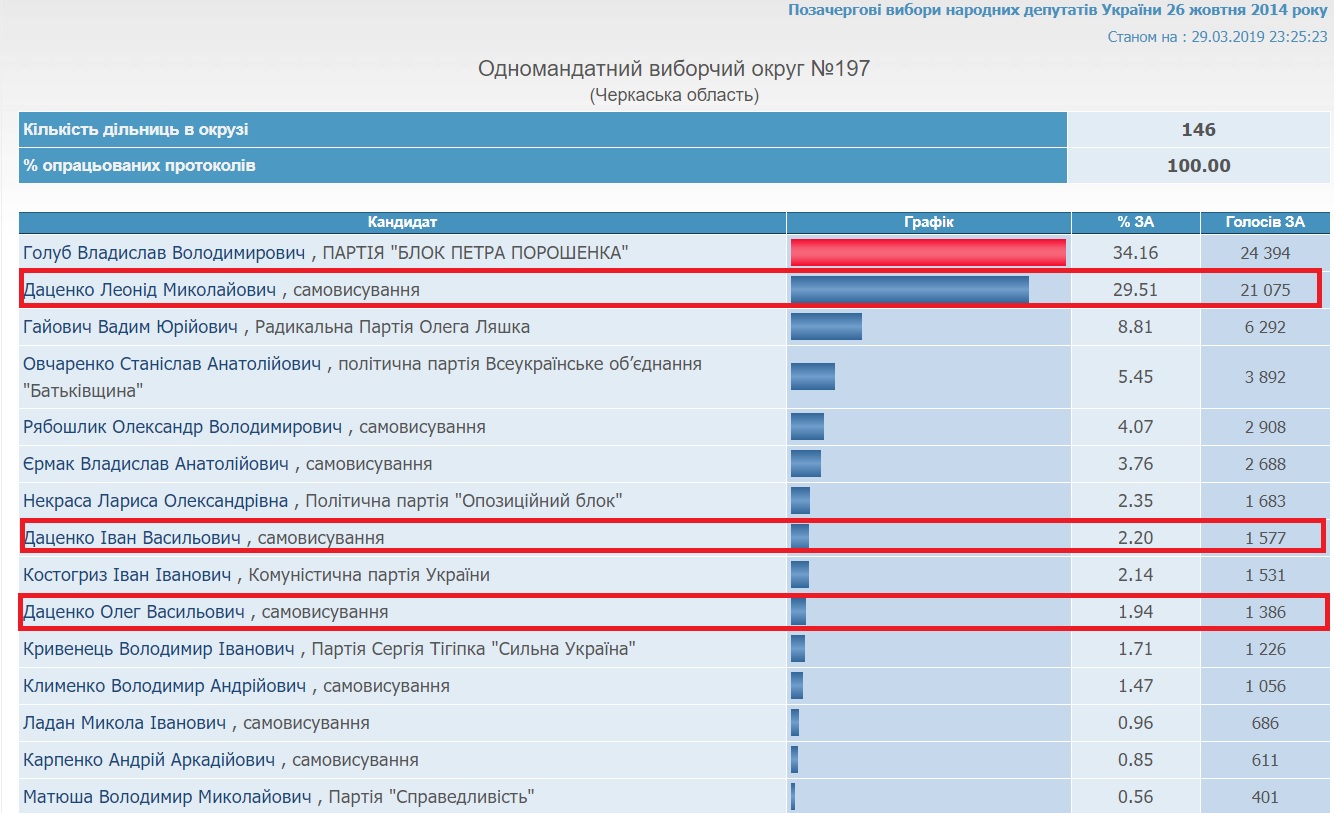Select Даценко Олег Васильович candidate
The image size is (1334, 813).
[134, 612]
